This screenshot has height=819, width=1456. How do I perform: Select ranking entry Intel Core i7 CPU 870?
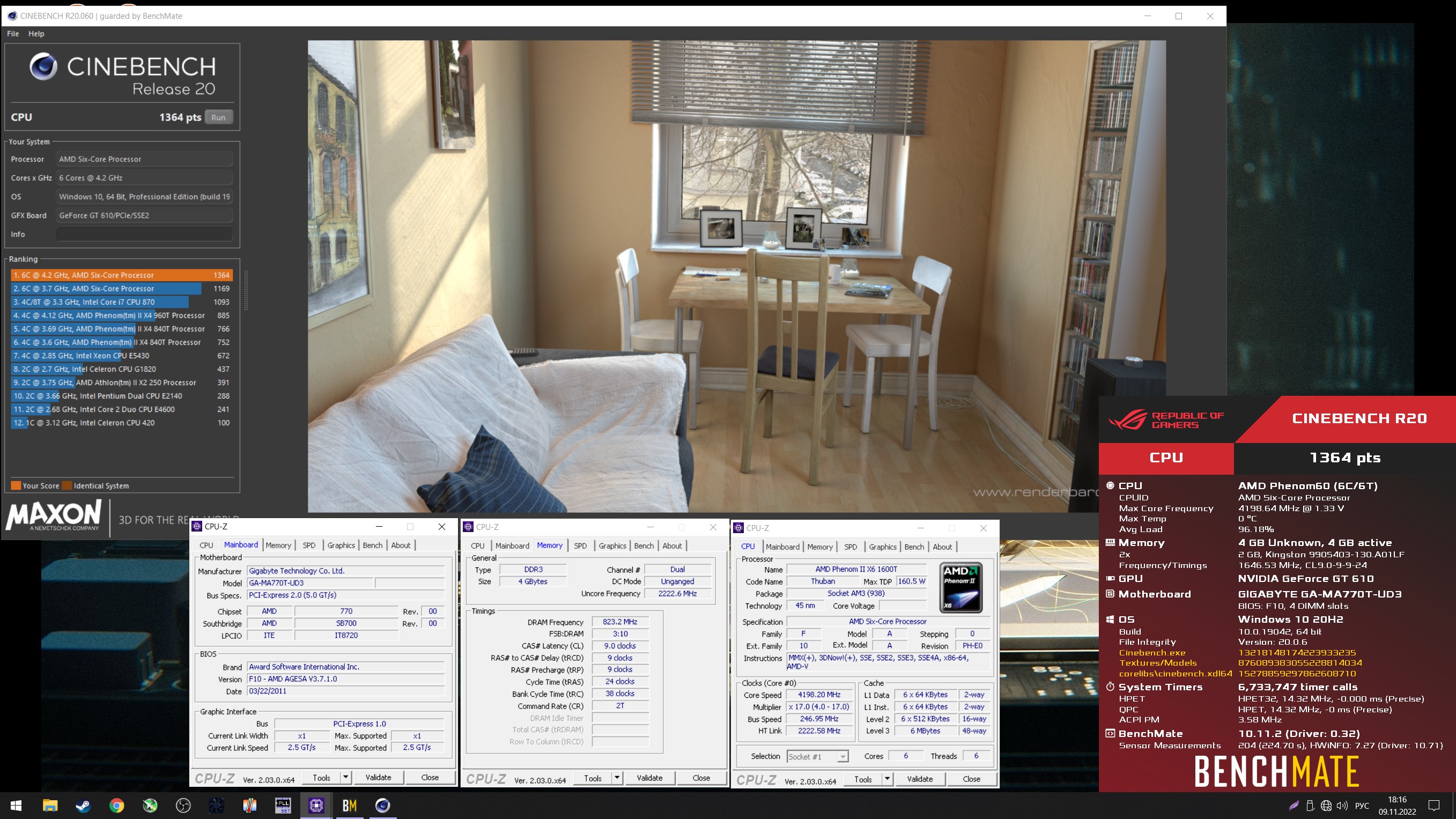click(122, 302)
